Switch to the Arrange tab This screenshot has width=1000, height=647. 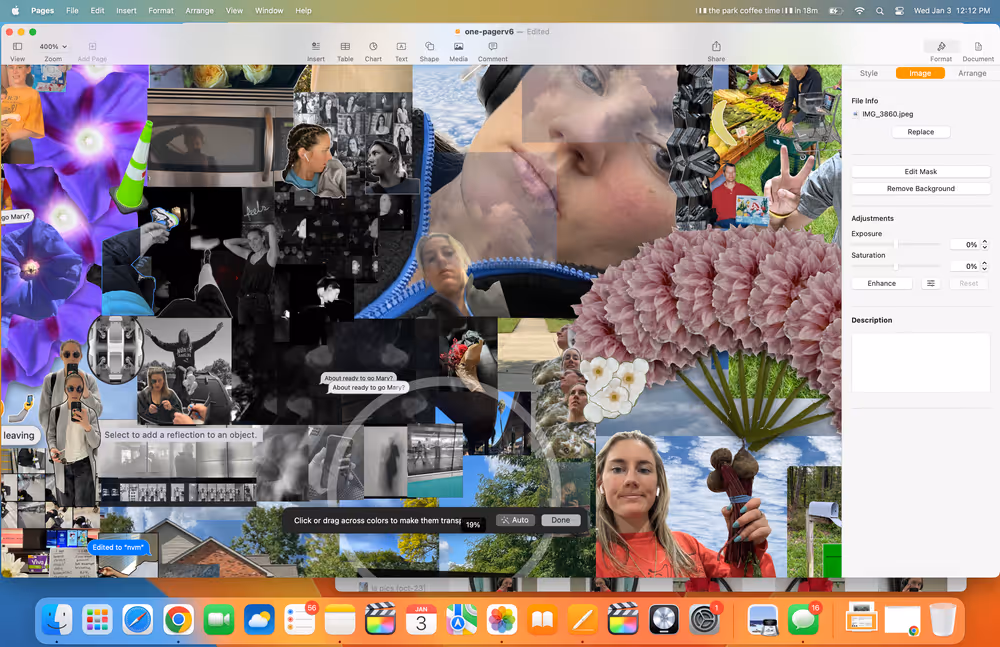click(972, 73)
